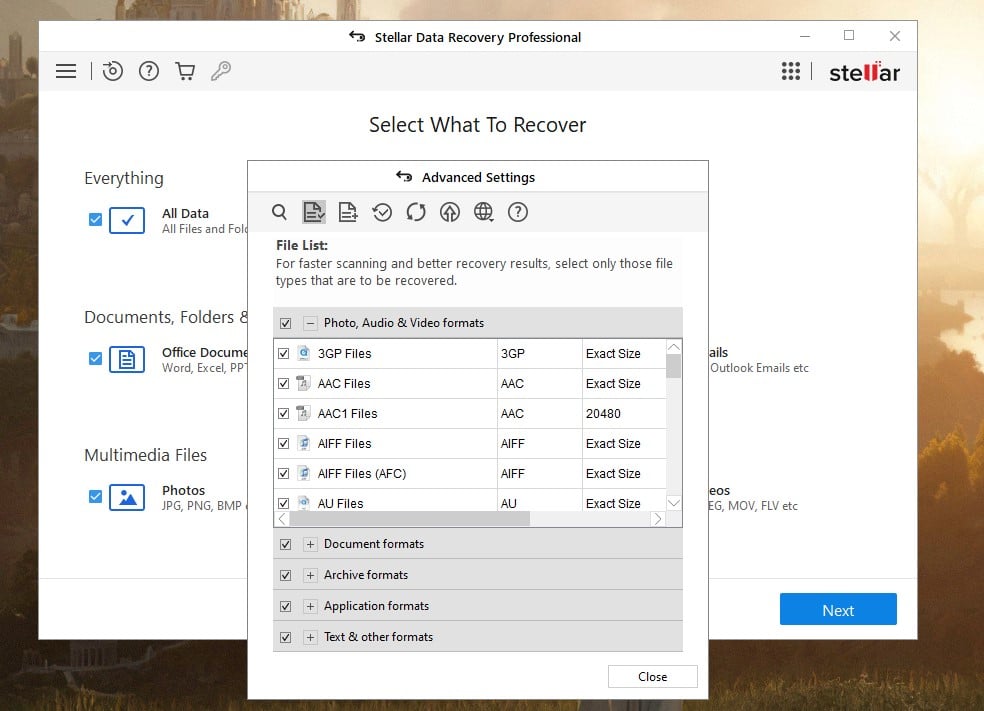Toggle Text & other formats checkbox
The height and width of the screenshot is (711, 984).
click(286, 637)
